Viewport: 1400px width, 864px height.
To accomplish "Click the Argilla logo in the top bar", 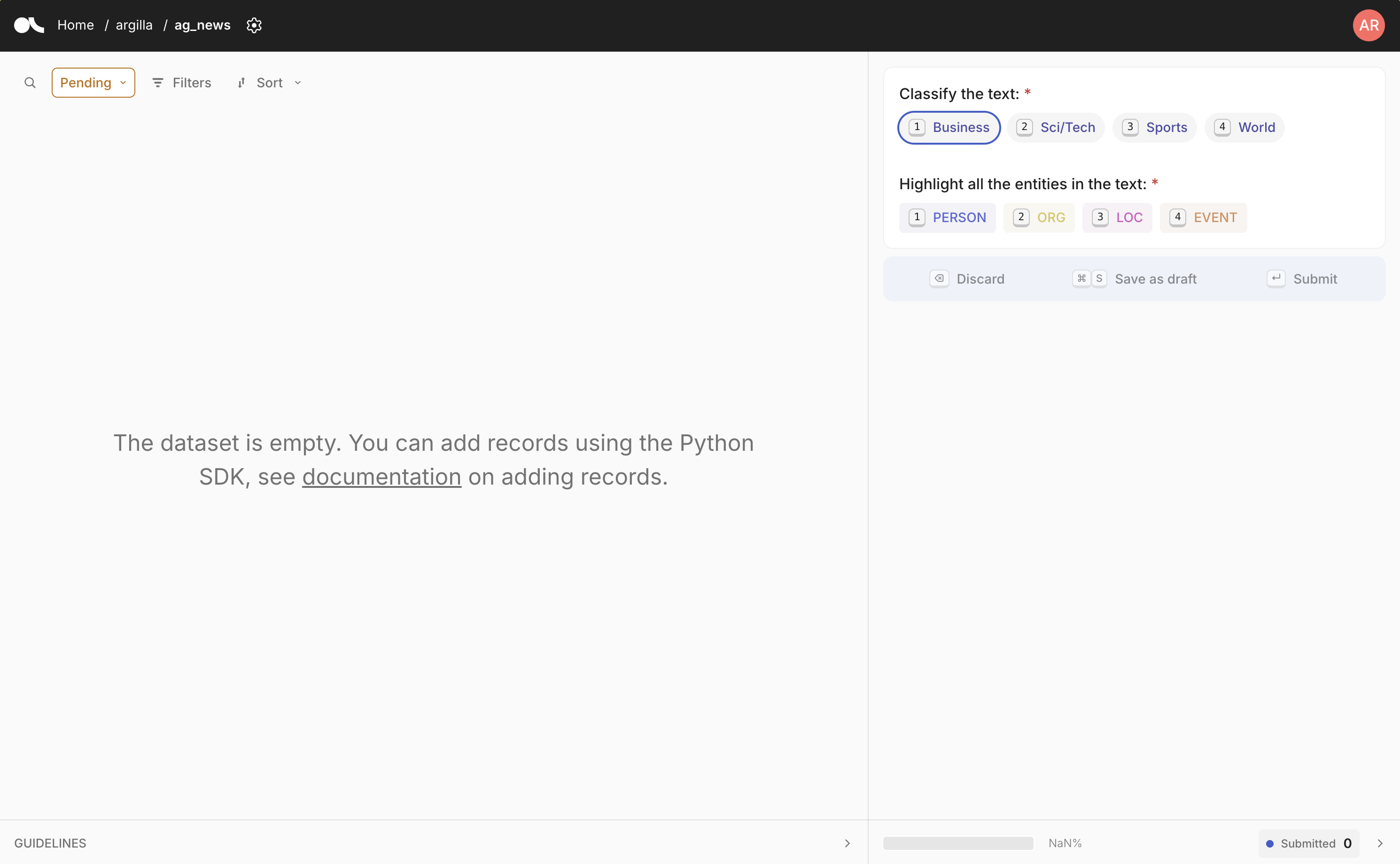I will click(x=28, y=25).
